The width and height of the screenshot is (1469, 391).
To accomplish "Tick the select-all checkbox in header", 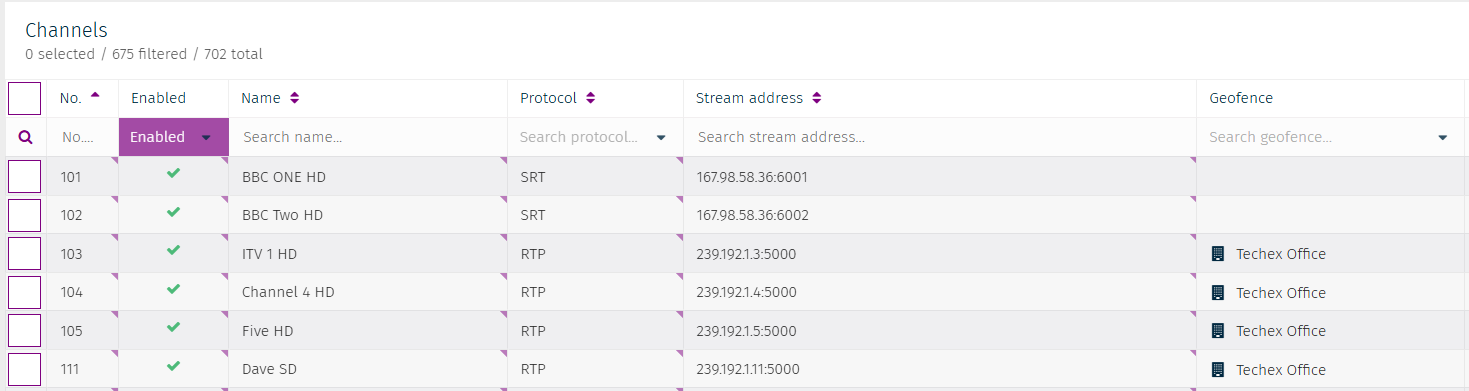I will click(x=25, y=99).
